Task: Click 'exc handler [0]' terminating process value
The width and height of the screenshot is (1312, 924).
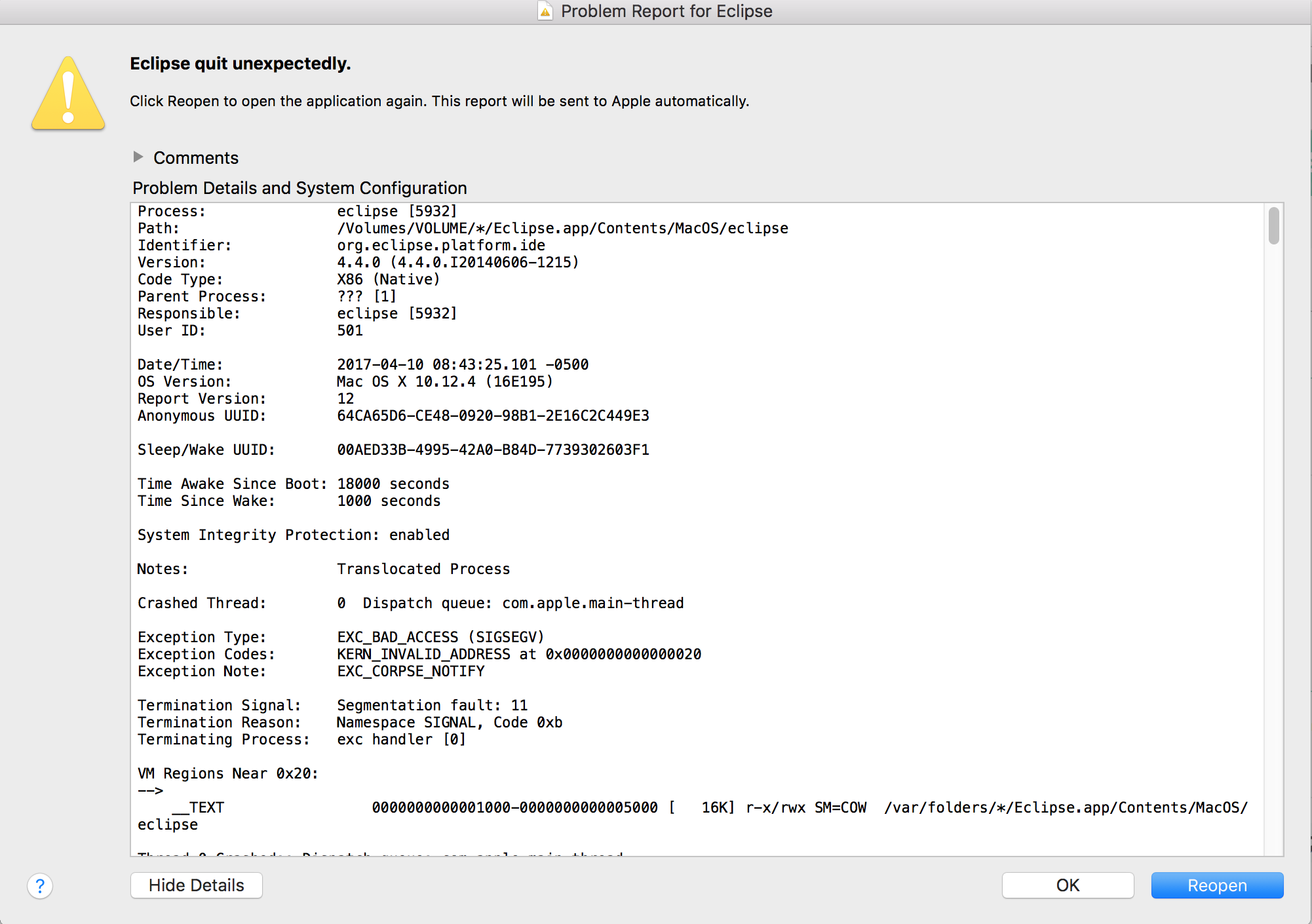Action: pyautogui.click(x=402, y=739)
